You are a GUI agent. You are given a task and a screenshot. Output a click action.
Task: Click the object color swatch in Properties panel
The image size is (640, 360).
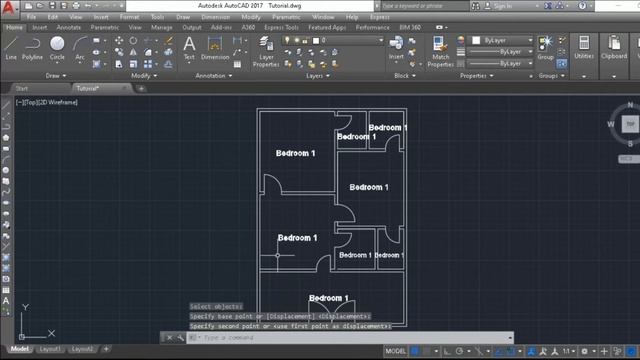[476, 40]
